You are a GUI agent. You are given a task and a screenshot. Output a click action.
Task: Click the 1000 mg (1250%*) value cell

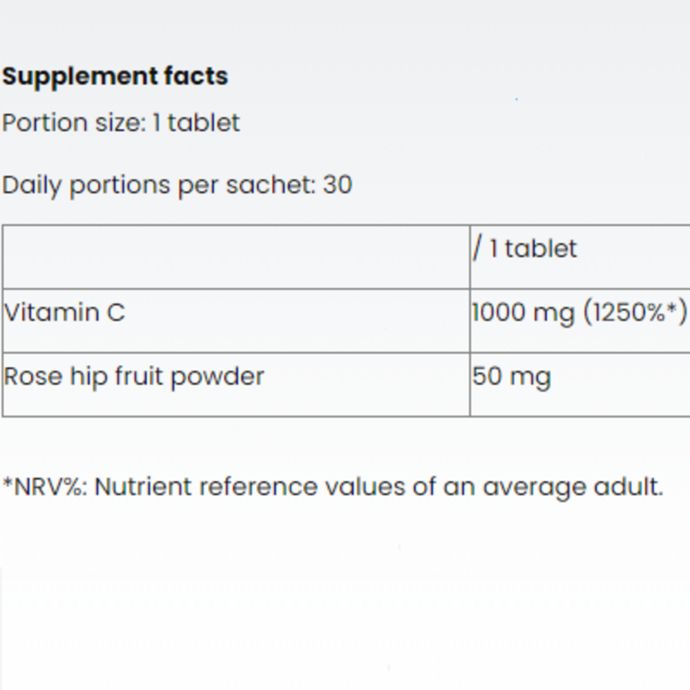(x=580, y=321)
